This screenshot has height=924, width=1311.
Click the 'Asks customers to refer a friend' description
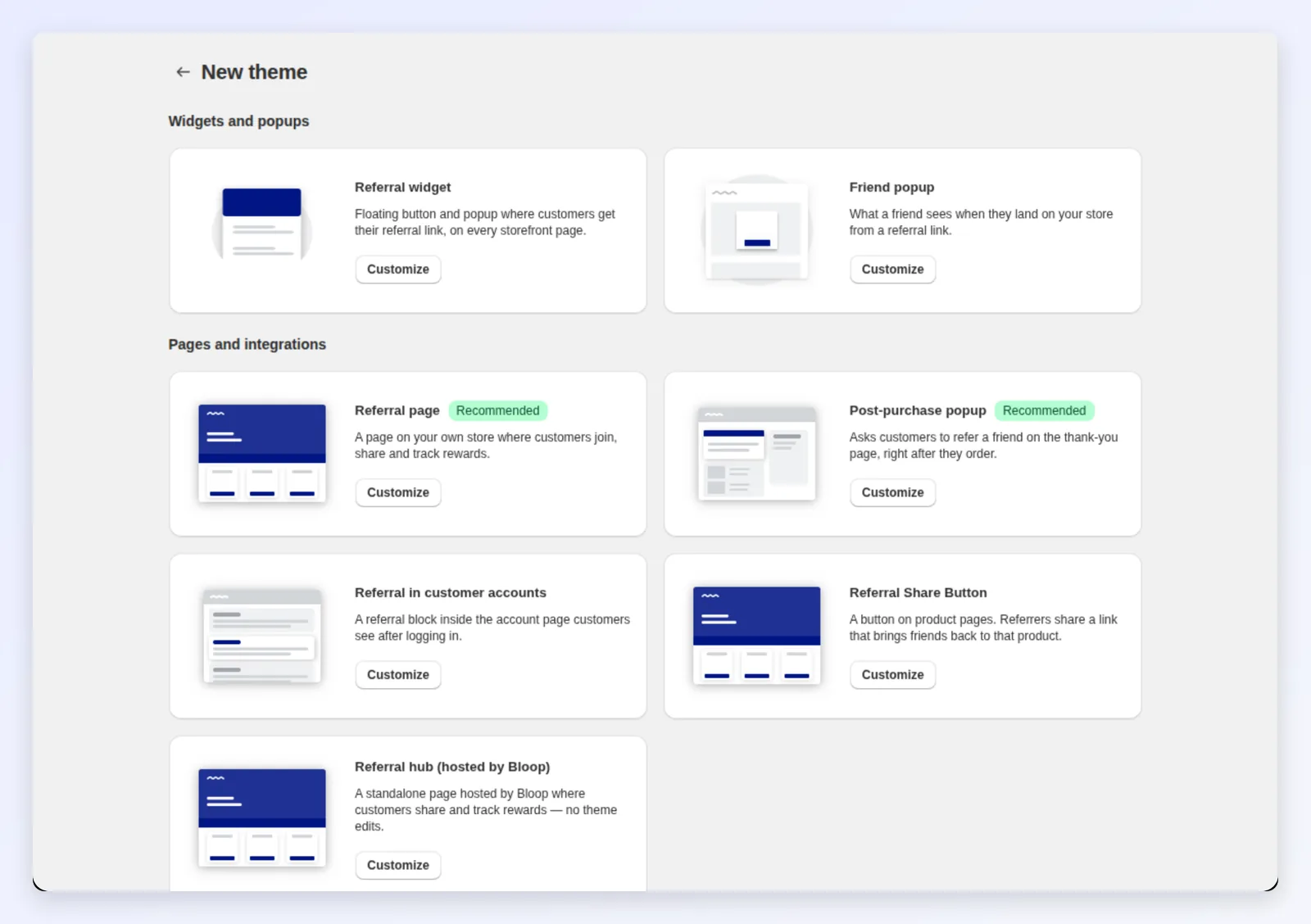pos(983,446)
